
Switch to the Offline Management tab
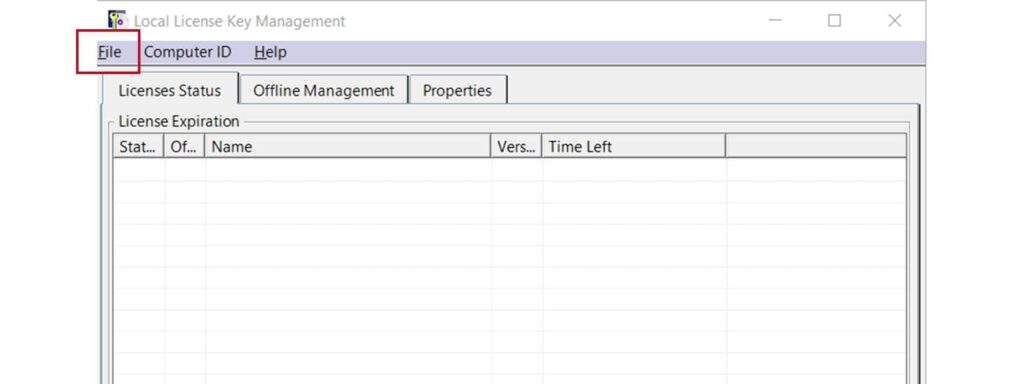click(x=324, y=90)
